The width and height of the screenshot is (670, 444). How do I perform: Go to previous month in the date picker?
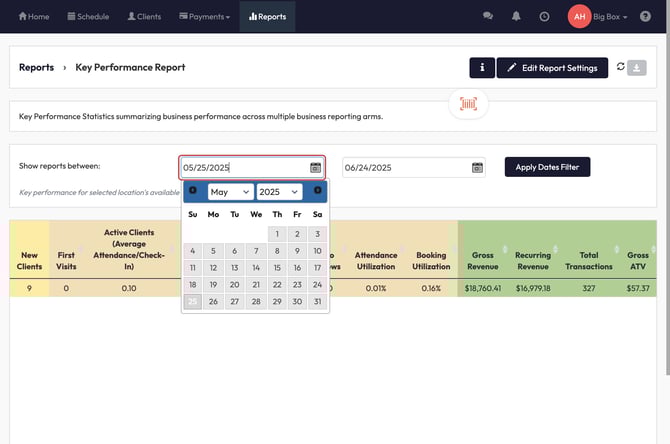pos(193,191)
